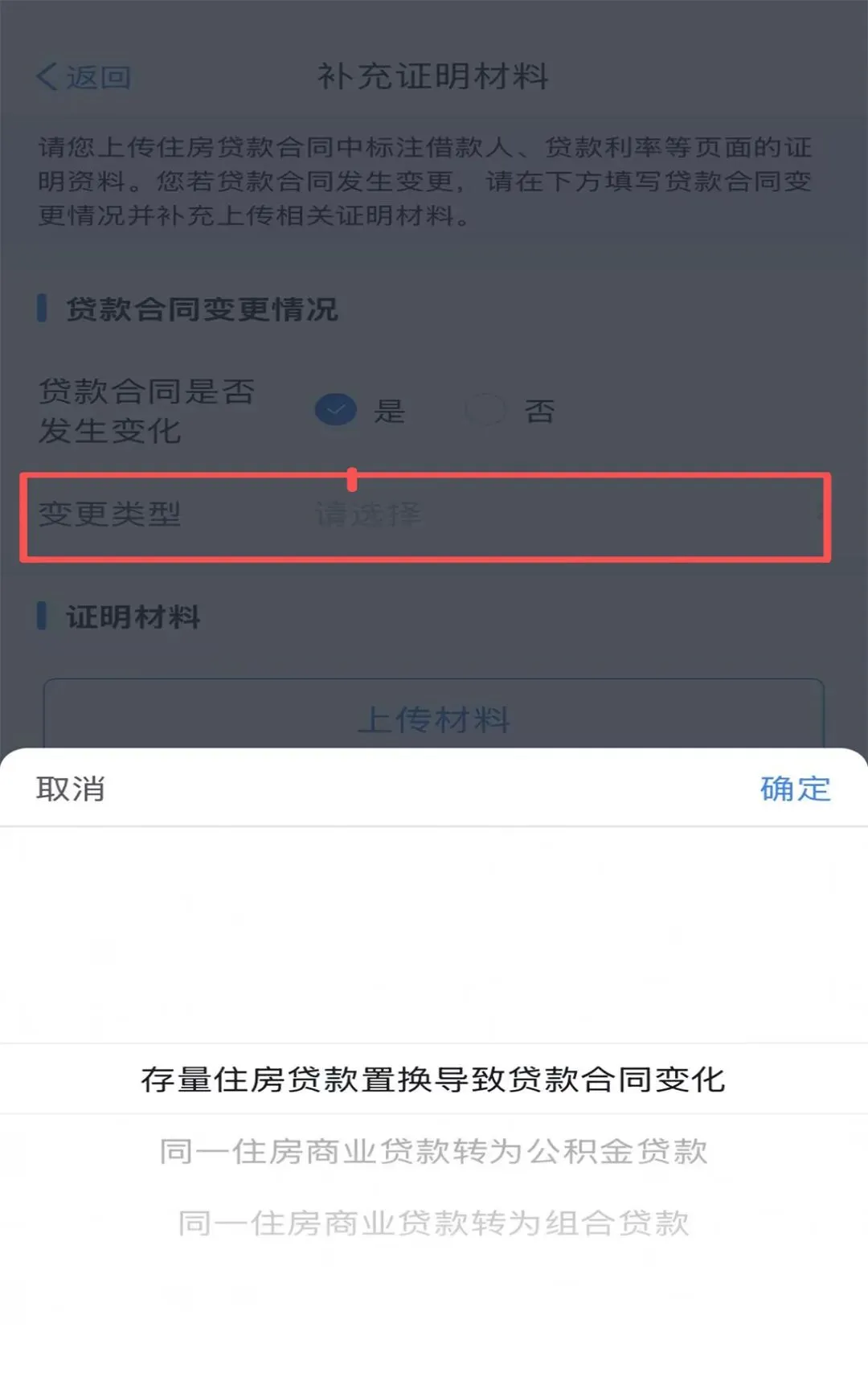Confirm selection with 确定
This screenshot has width=868, height=1385.
(x=795, y=789)
